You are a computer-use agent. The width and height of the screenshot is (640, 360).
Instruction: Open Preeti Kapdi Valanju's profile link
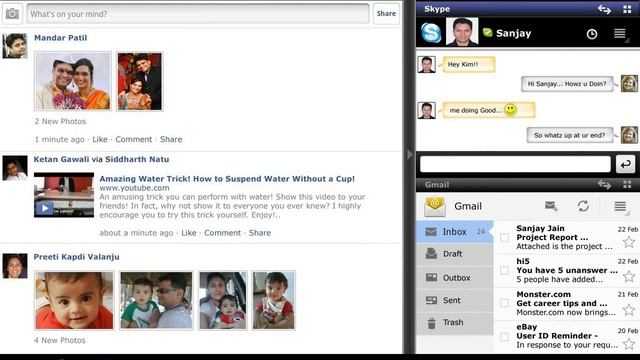[x=76, y=257]
